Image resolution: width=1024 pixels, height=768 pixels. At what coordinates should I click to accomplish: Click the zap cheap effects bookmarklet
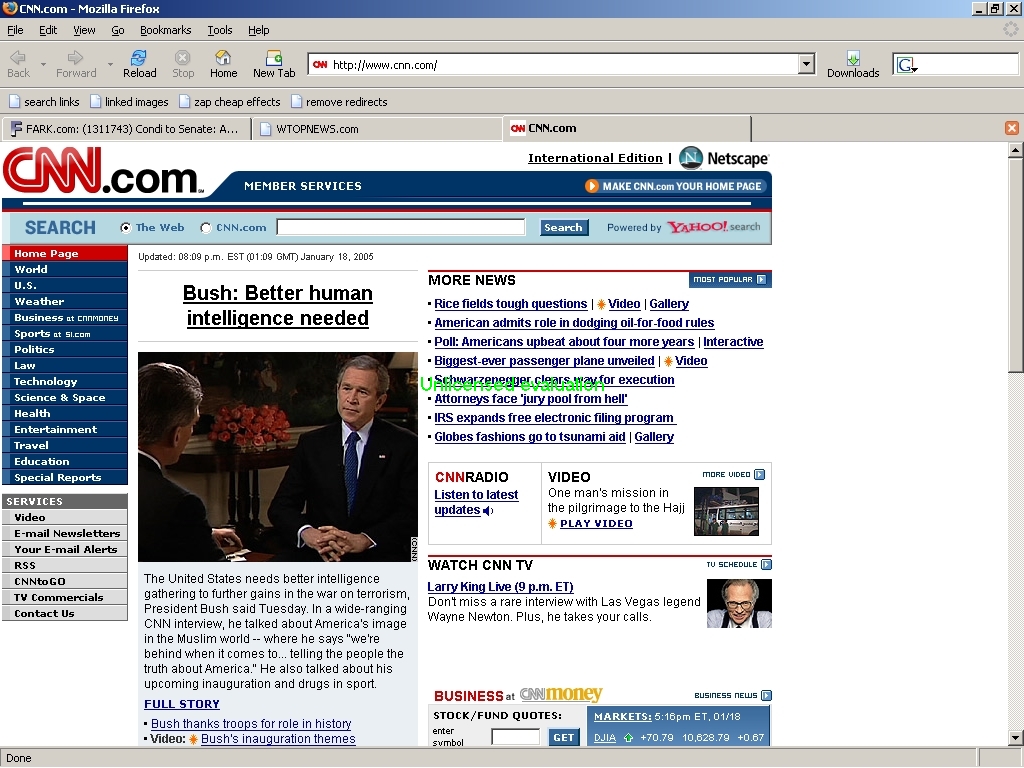(x=229, y=102)
